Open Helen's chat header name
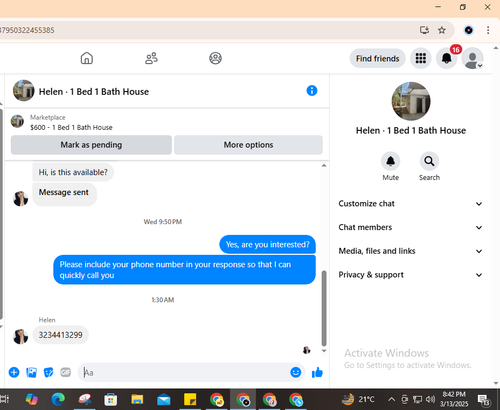 pos(94,92)
